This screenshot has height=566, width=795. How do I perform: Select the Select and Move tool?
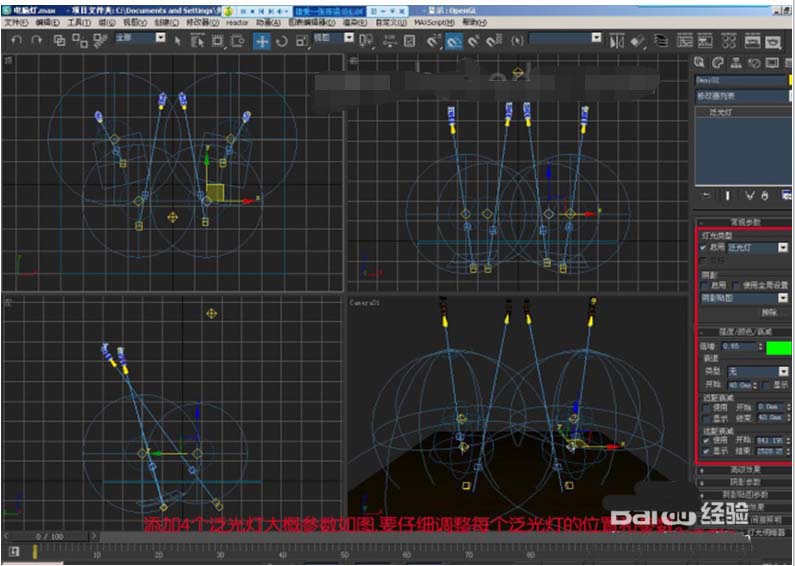(261, 41)
